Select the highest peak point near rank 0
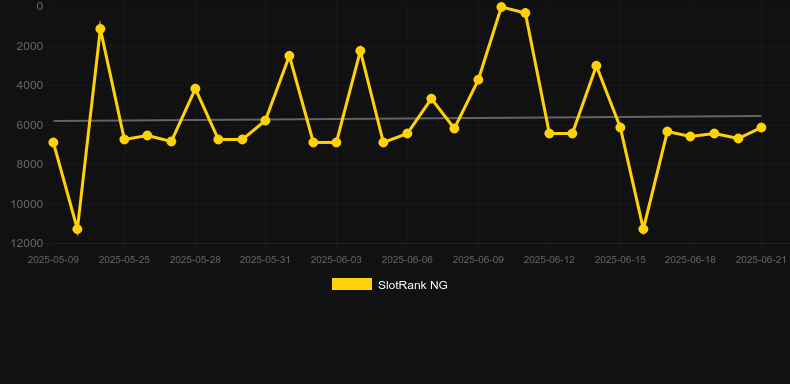 click(501, 7)
